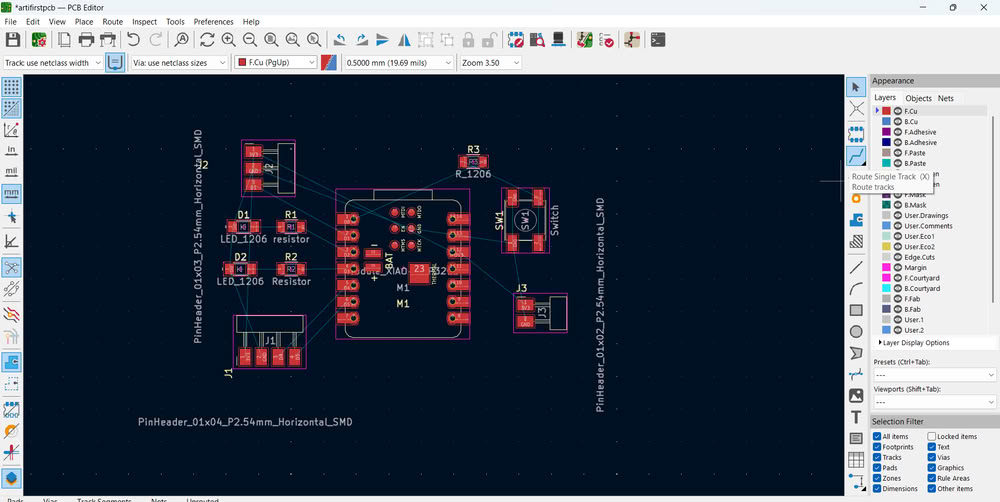The width and height of the screenshot is (1000, 502).
Task: Open Board Setup from the toolbar
Action: pyautogui.click(x=39, y=40)
